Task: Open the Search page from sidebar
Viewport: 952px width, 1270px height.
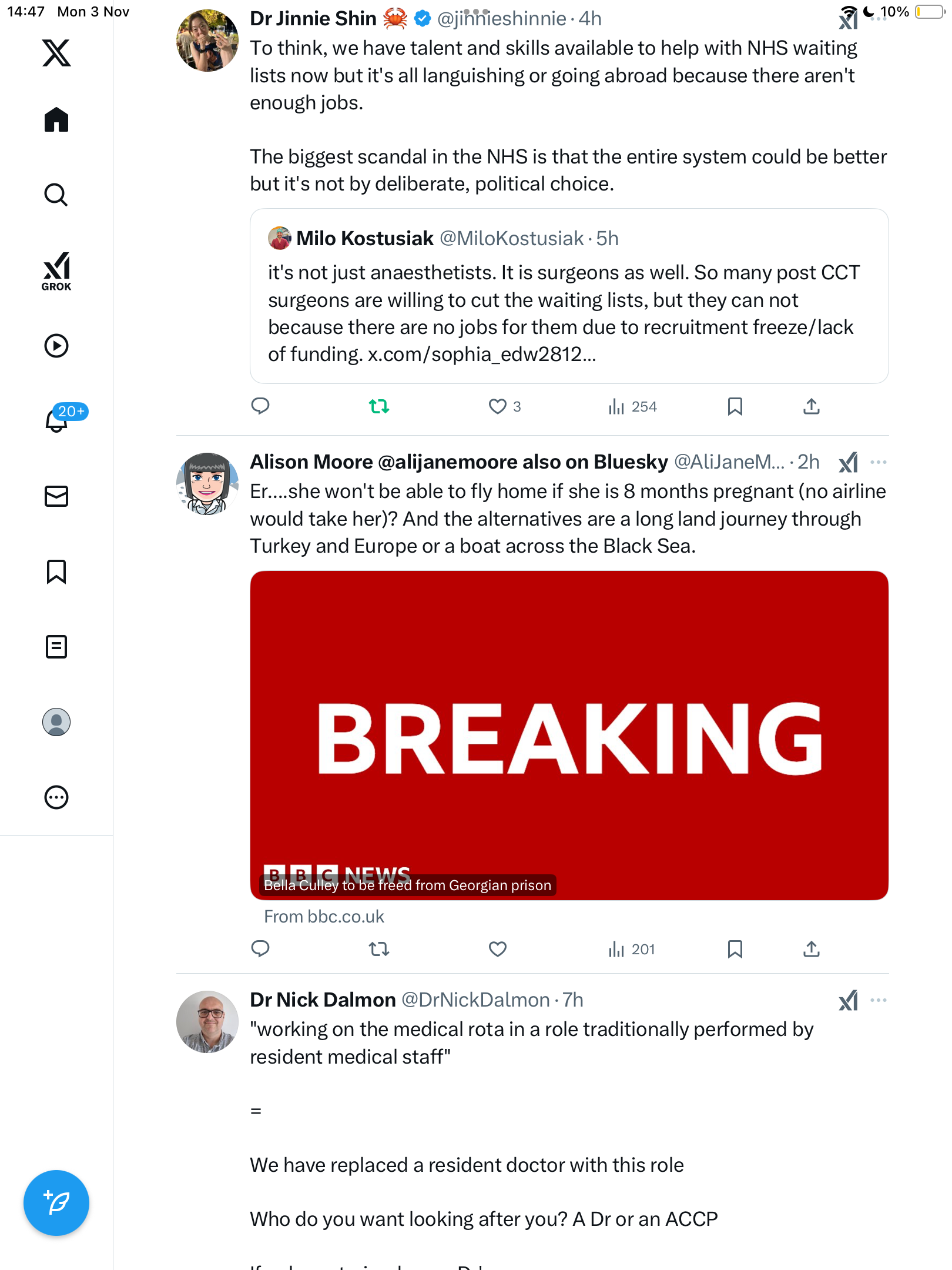Action: (56, 195)
